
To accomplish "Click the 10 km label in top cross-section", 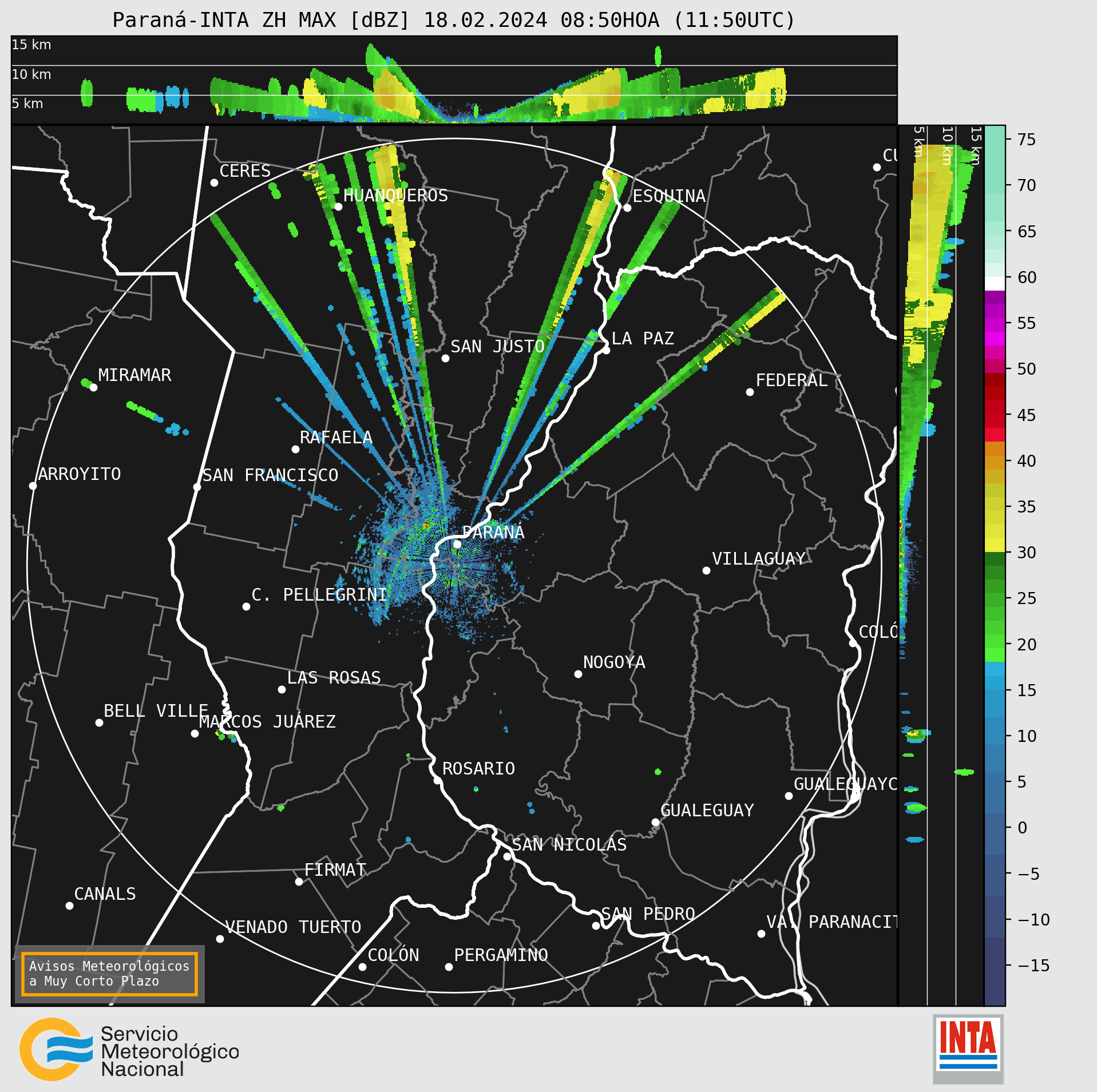I will pyautogui.click(x=31, y=74).
